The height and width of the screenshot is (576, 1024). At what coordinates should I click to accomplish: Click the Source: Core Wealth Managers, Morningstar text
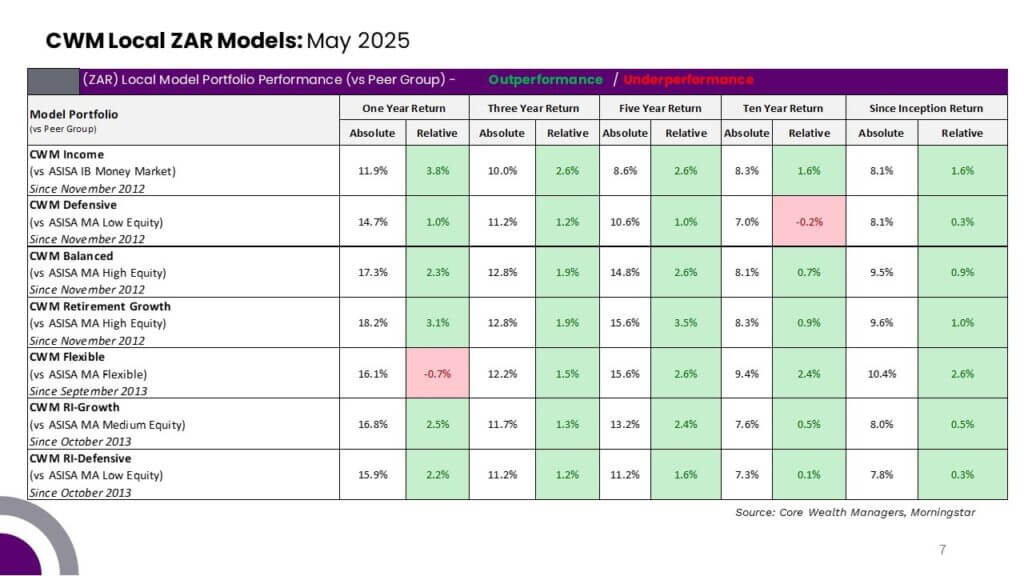click(x=855, y=513)
